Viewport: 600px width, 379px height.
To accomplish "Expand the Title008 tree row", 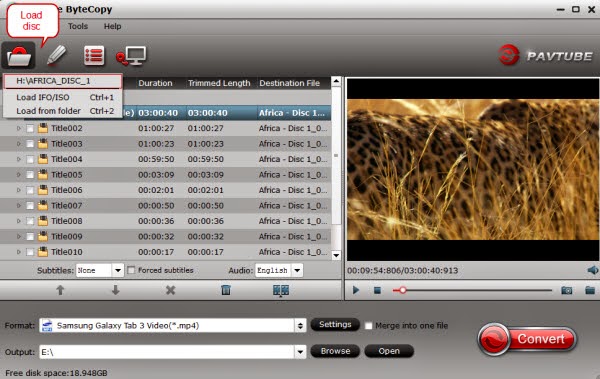I will tap(18, 221).
